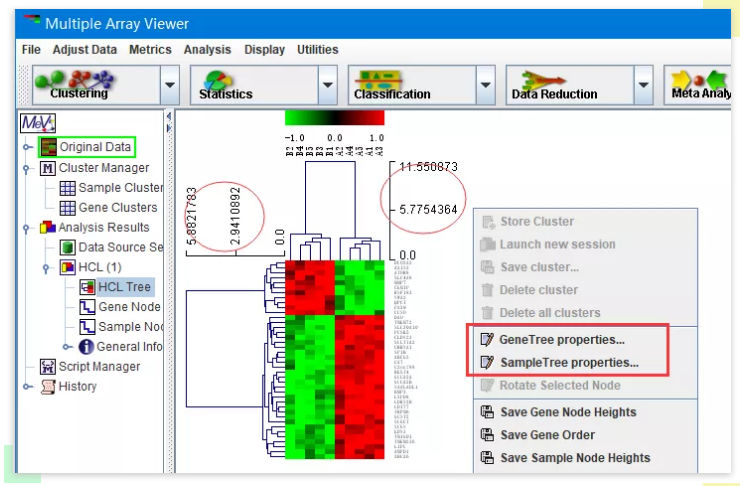
Task: Collapse the Analysis Results tree node
Action: coord(27,228)
